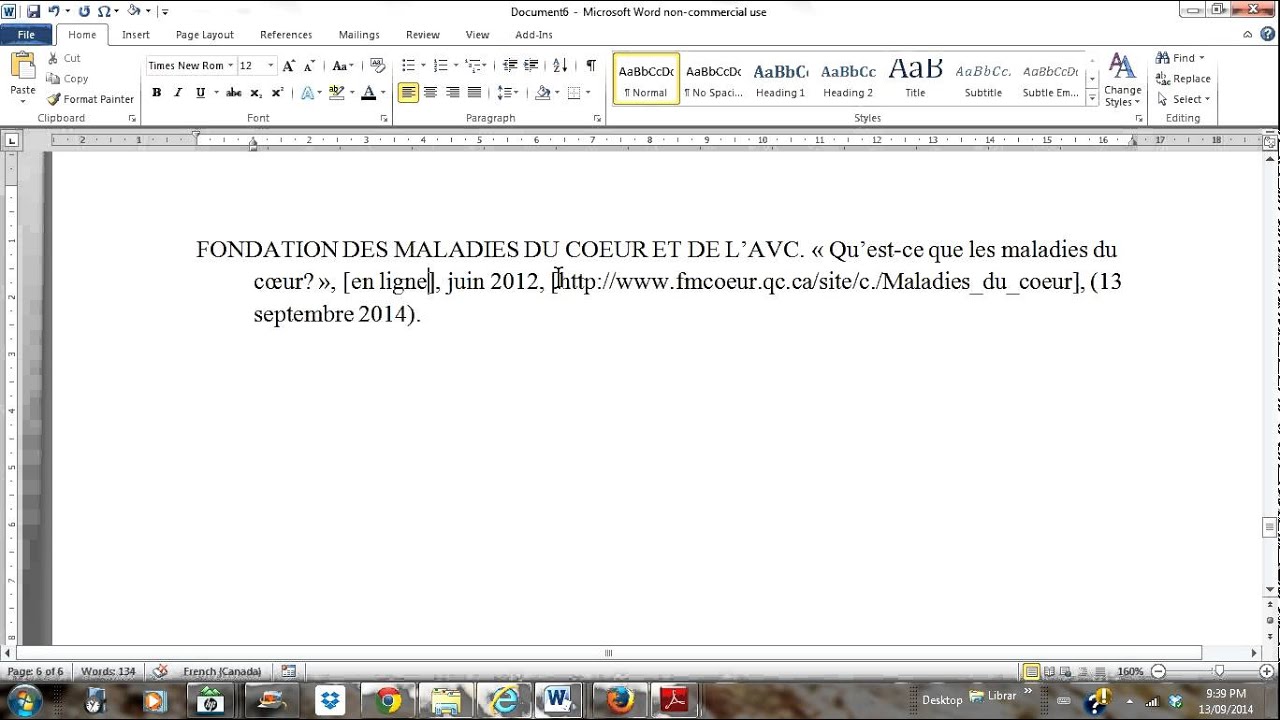The image size is (1280, 720).
Task: Apply the Bullets list icon
Action: (408, 66)
